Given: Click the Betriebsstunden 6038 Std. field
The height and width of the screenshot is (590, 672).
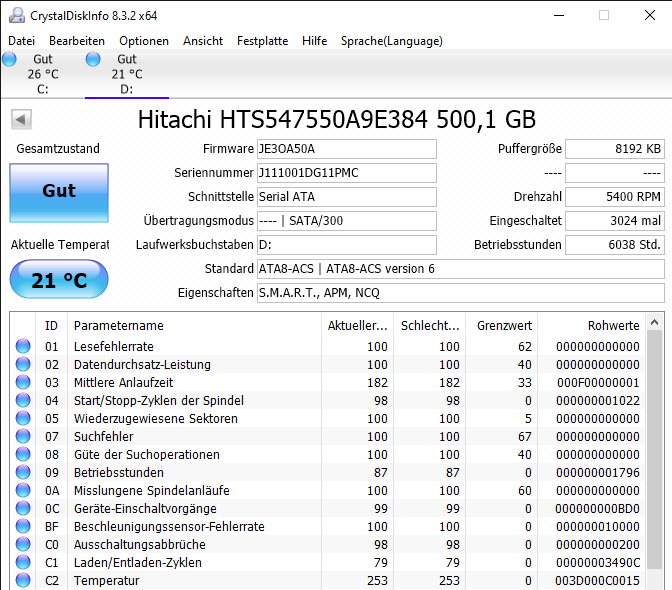Looking at the screenshot, I should click(x=615, y=245).
